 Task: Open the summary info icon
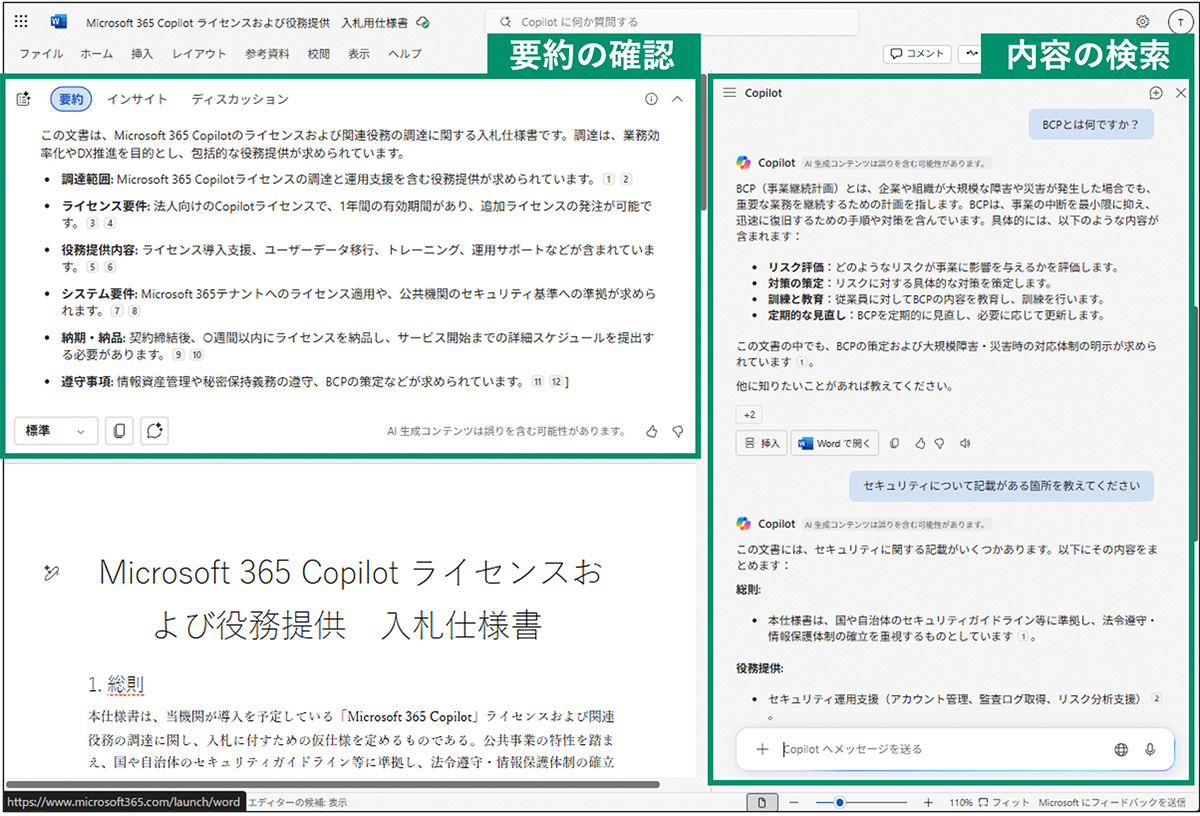651,99
